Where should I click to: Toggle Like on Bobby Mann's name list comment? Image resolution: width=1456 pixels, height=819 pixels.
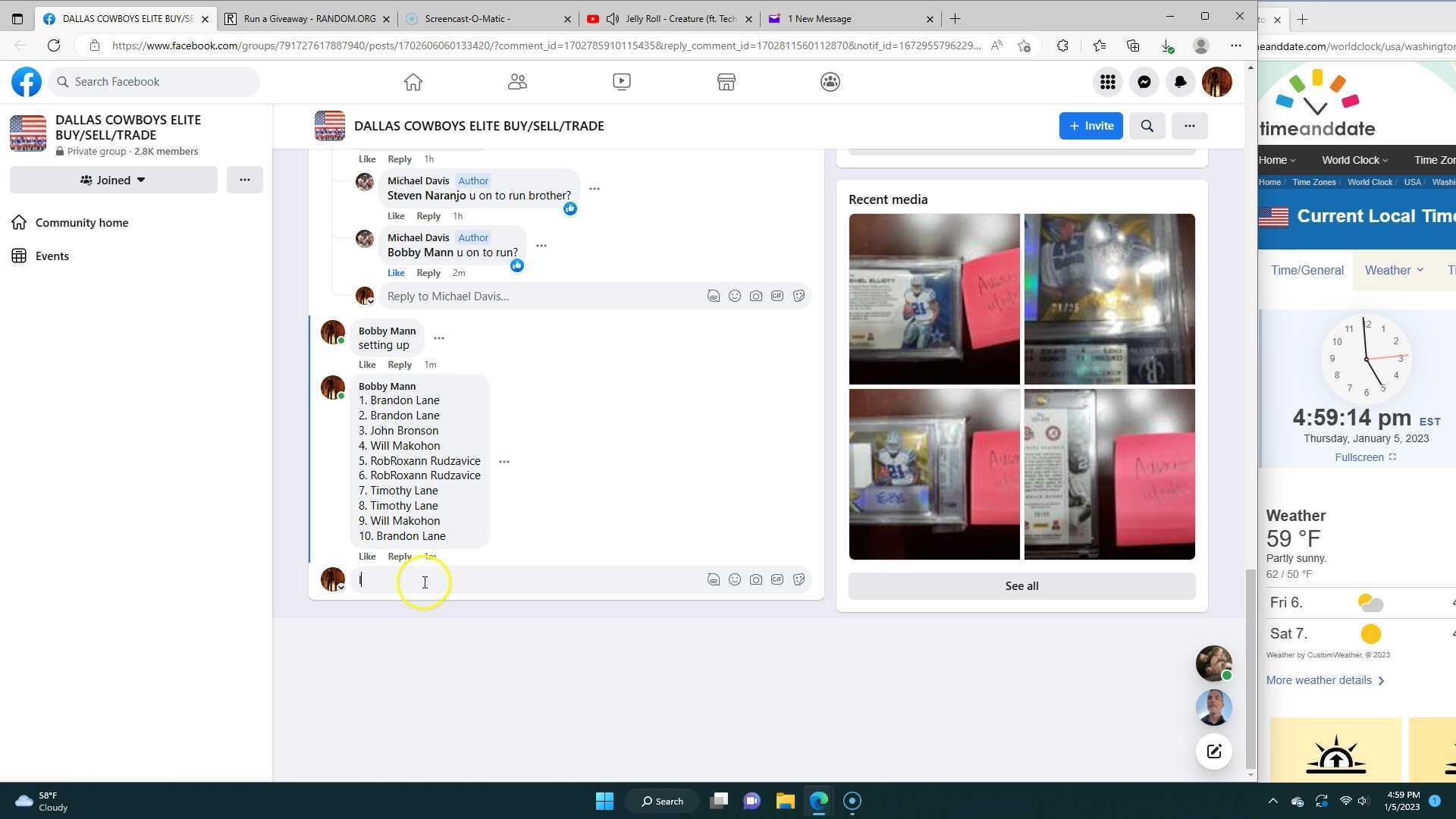pos(367,557)
